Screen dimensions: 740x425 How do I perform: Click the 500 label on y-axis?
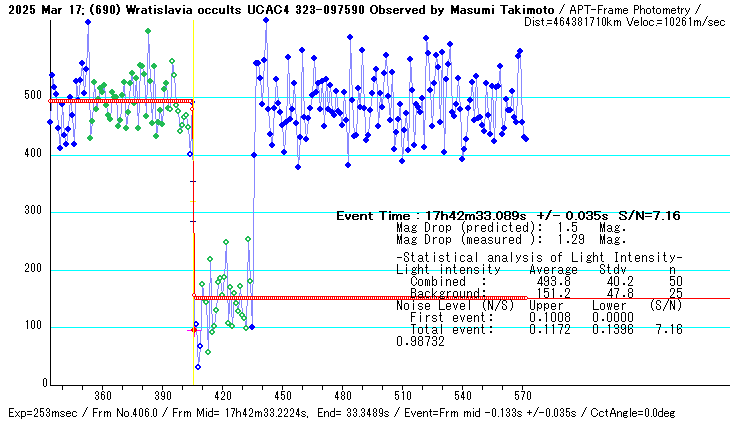click(x=35, y=97)
